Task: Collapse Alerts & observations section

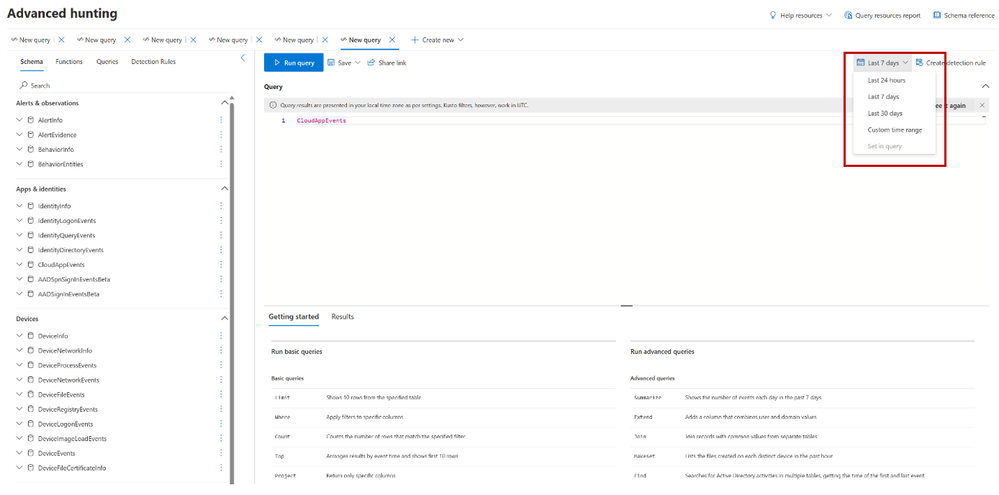Action: pos(224,103)
